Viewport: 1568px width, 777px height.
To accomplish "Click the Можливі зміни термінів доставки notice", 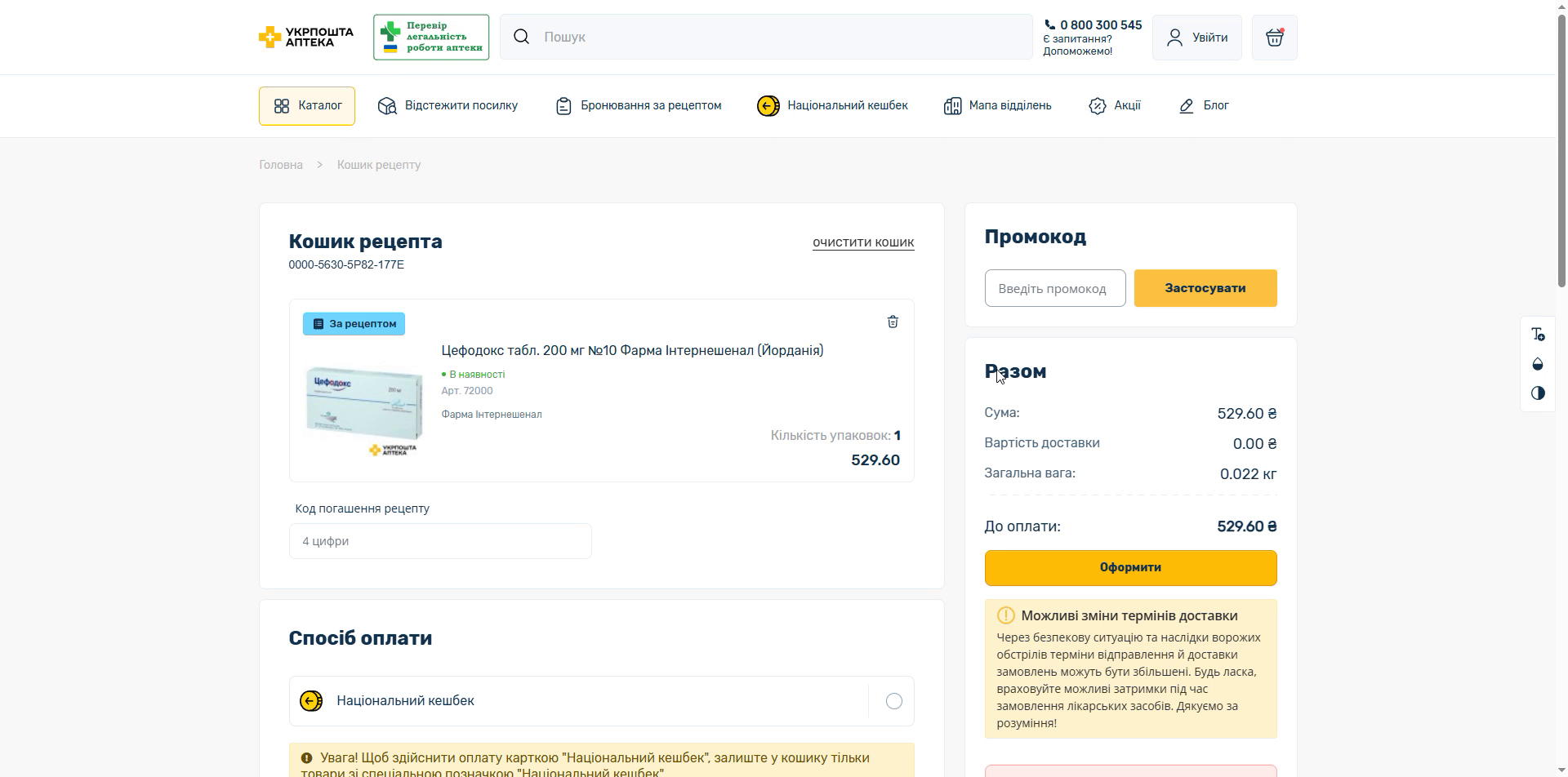I will tap(1130, 669).
